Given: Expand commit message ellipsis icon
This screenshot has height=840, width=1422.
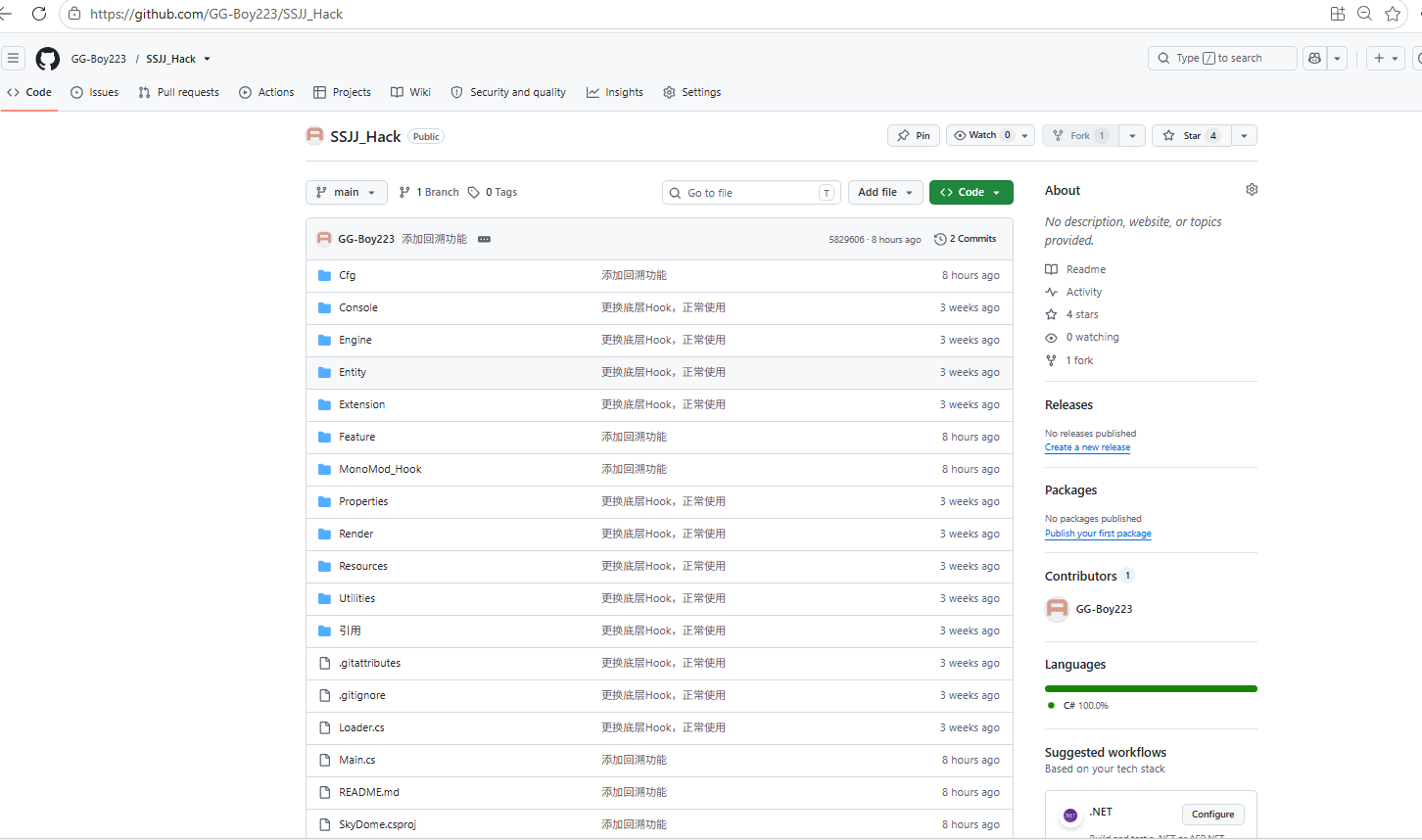Looking at the screenshot, I should coord(484,239).
